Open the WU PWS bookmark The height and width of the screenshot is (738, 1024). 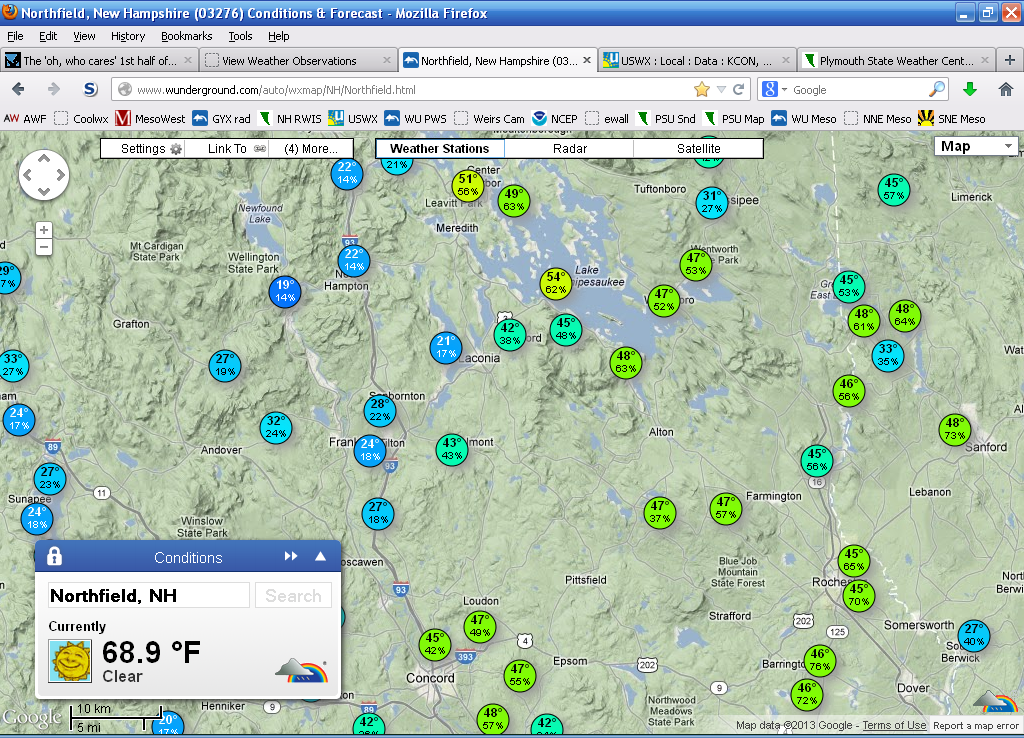coord(415,119)
